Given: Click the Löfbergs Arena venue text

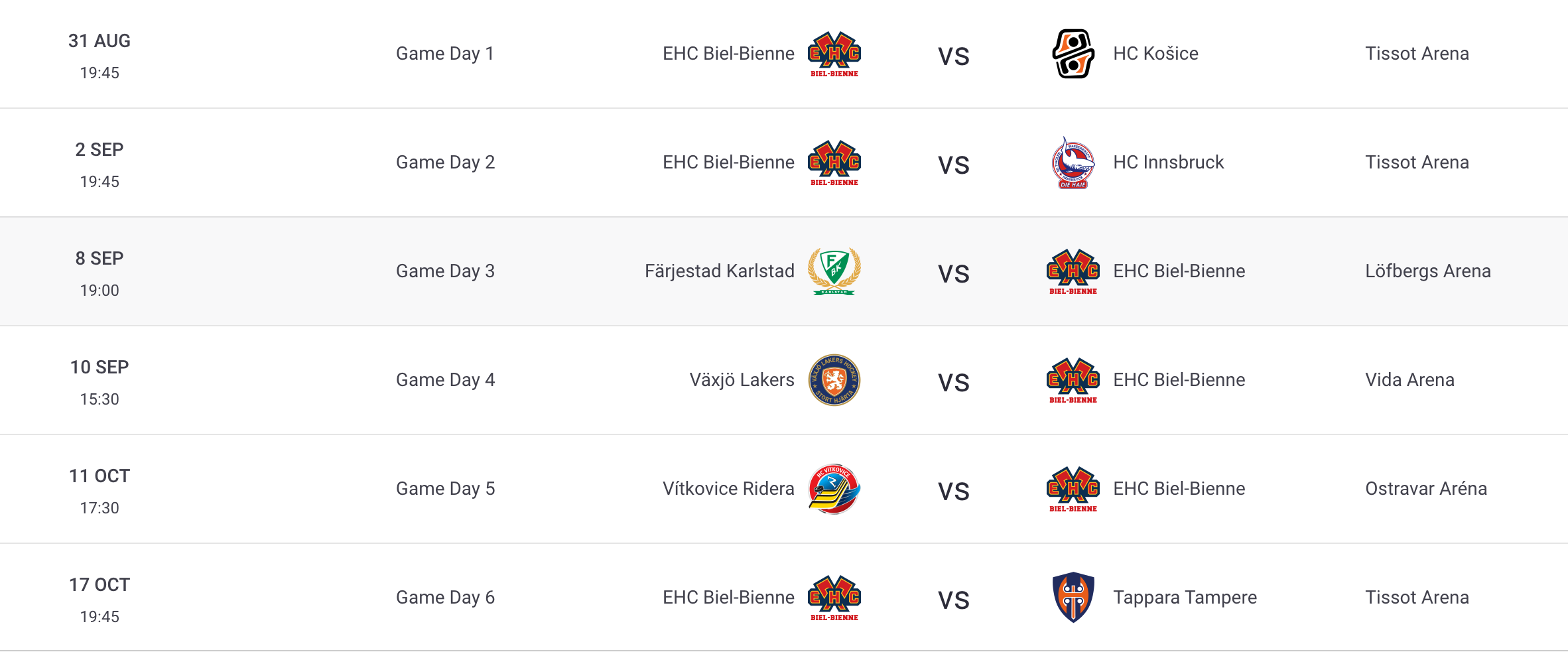Looking at the screenshot, I should pyautogui.click(x=1427, y=271).
